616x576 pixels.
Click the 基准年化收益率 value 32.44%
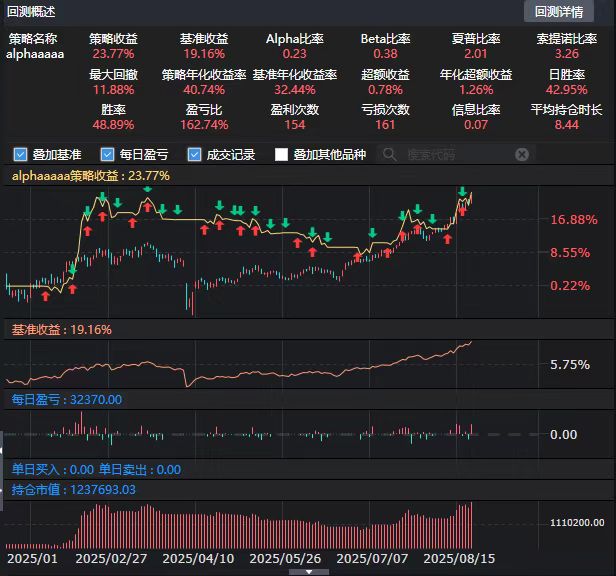click(x=295, y=90)
